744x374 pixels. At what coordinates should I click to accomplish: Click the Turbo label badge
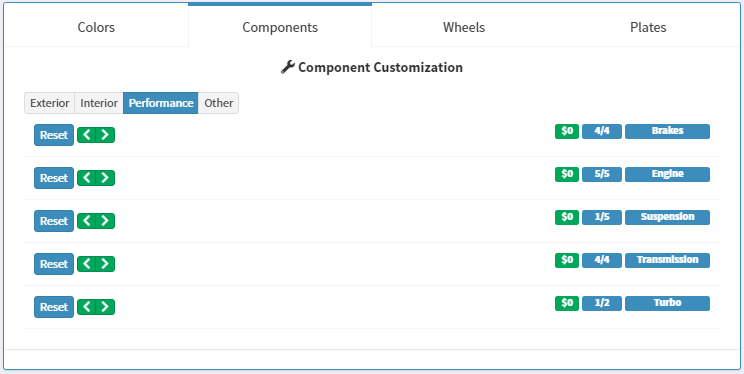tap(667, 303)
